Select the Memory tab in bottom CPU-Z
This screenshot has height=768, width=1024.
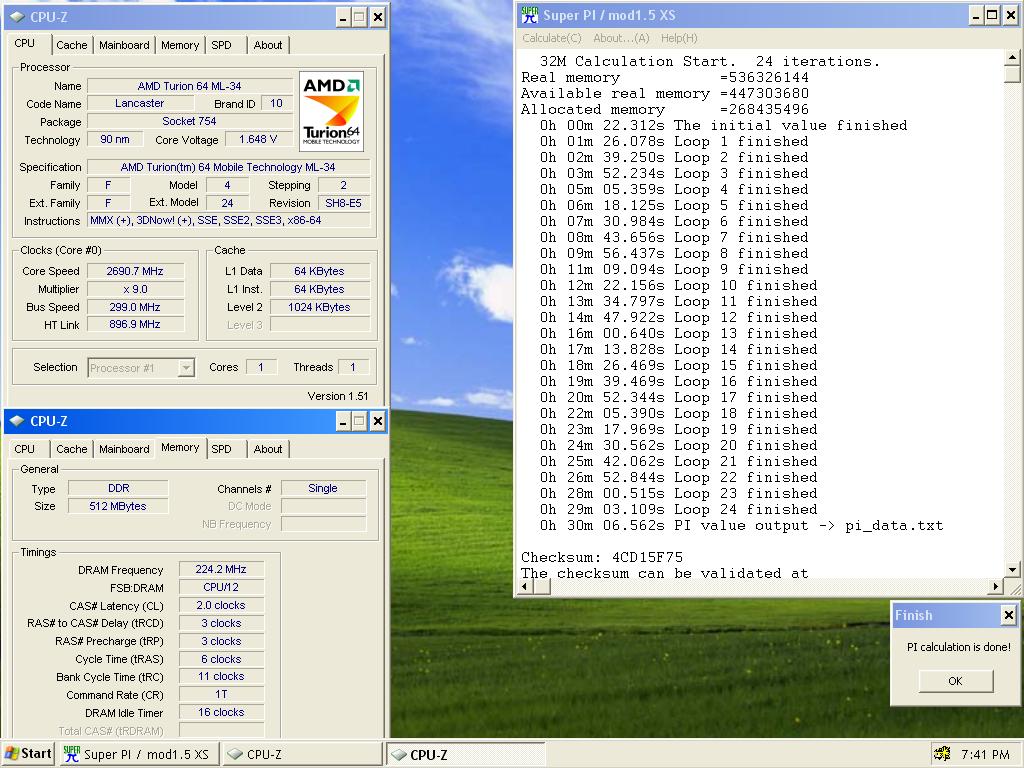click(180, 447)
